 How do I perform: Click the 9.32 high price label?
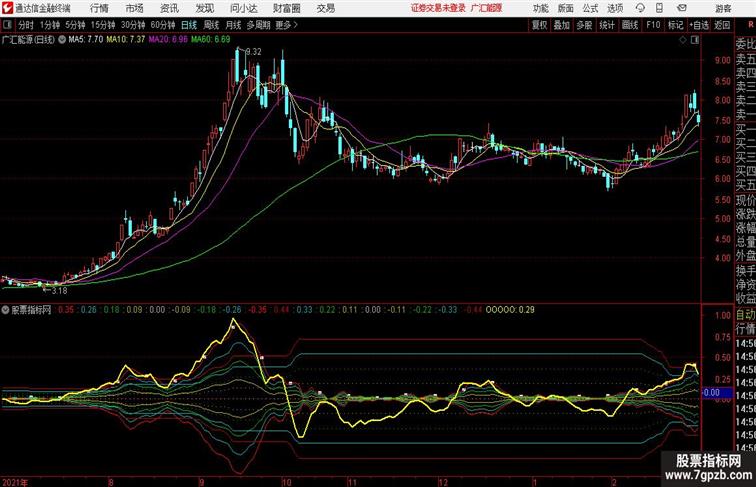pos(254,52)
